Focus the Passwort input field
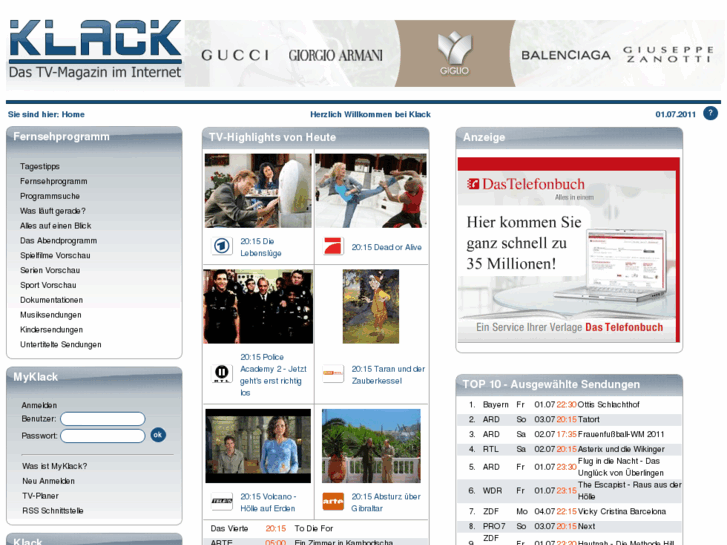Screen dimensions: 727x545 [x=102, y=436]
